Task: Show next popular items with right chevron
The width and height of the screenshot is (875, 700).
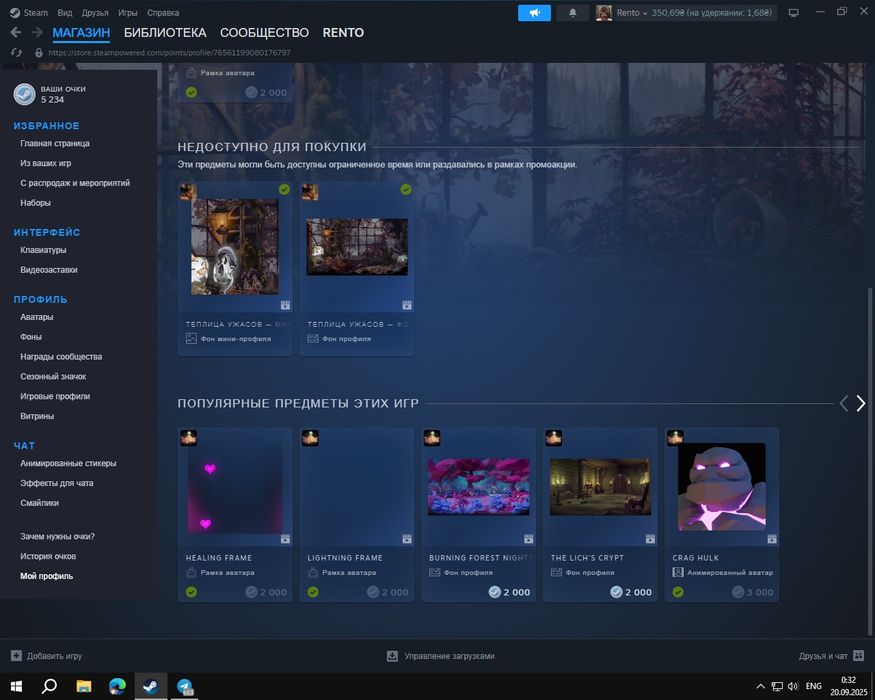Action: pos(860,403)
